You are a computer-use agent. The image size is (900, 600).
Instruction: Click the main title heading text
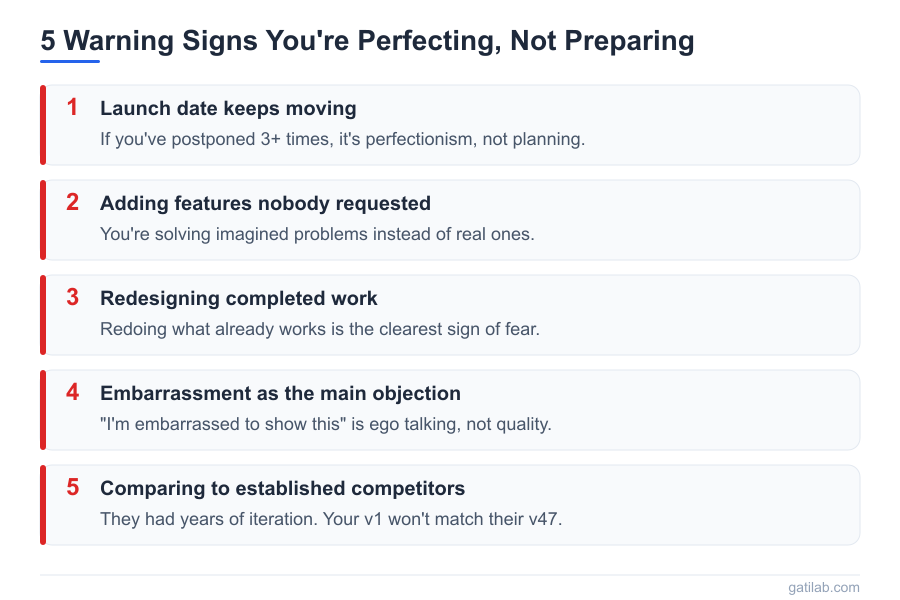[x=367, y=41]
